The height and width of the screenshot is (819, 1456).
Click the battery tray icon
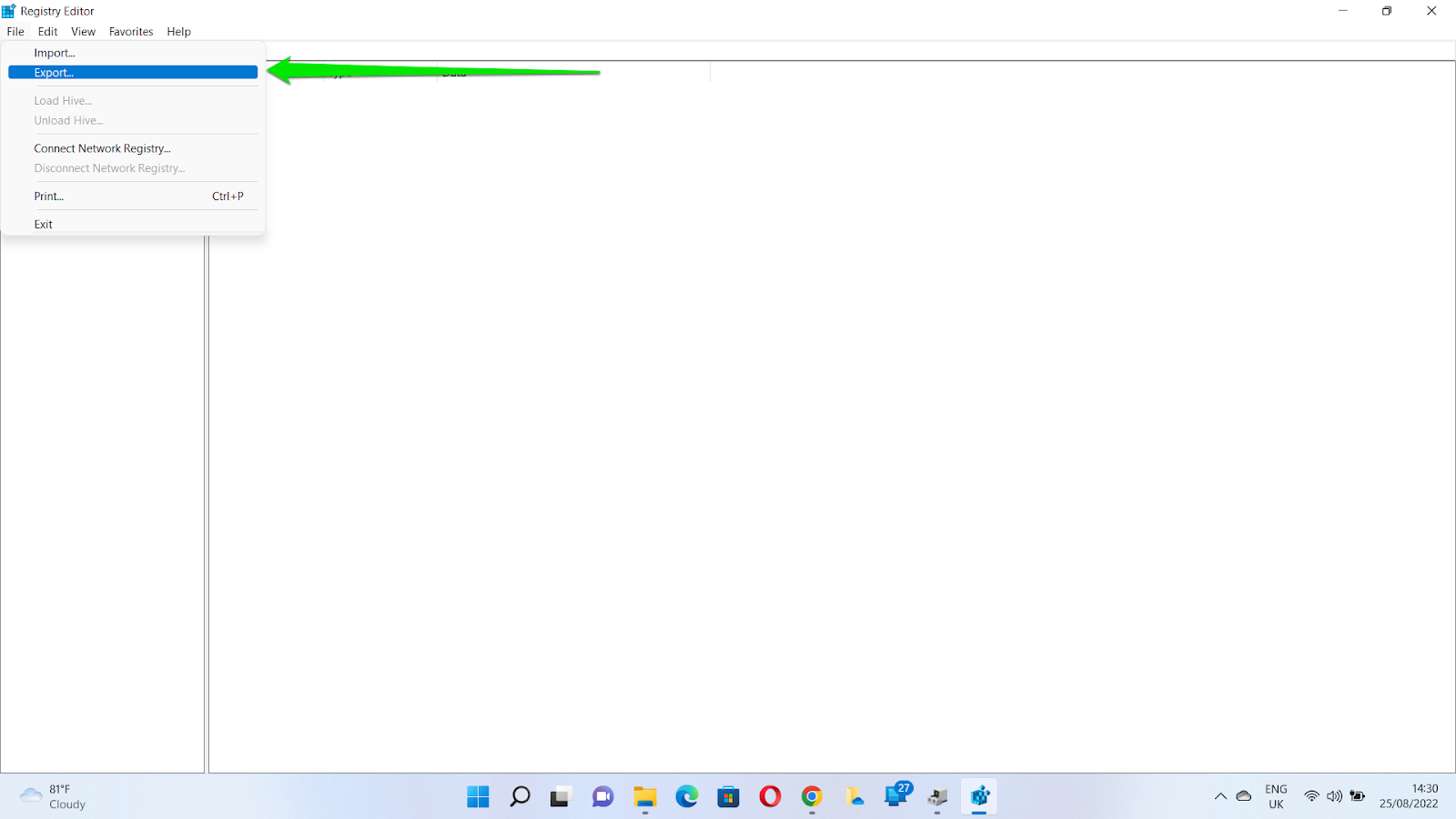(1358, 796)
